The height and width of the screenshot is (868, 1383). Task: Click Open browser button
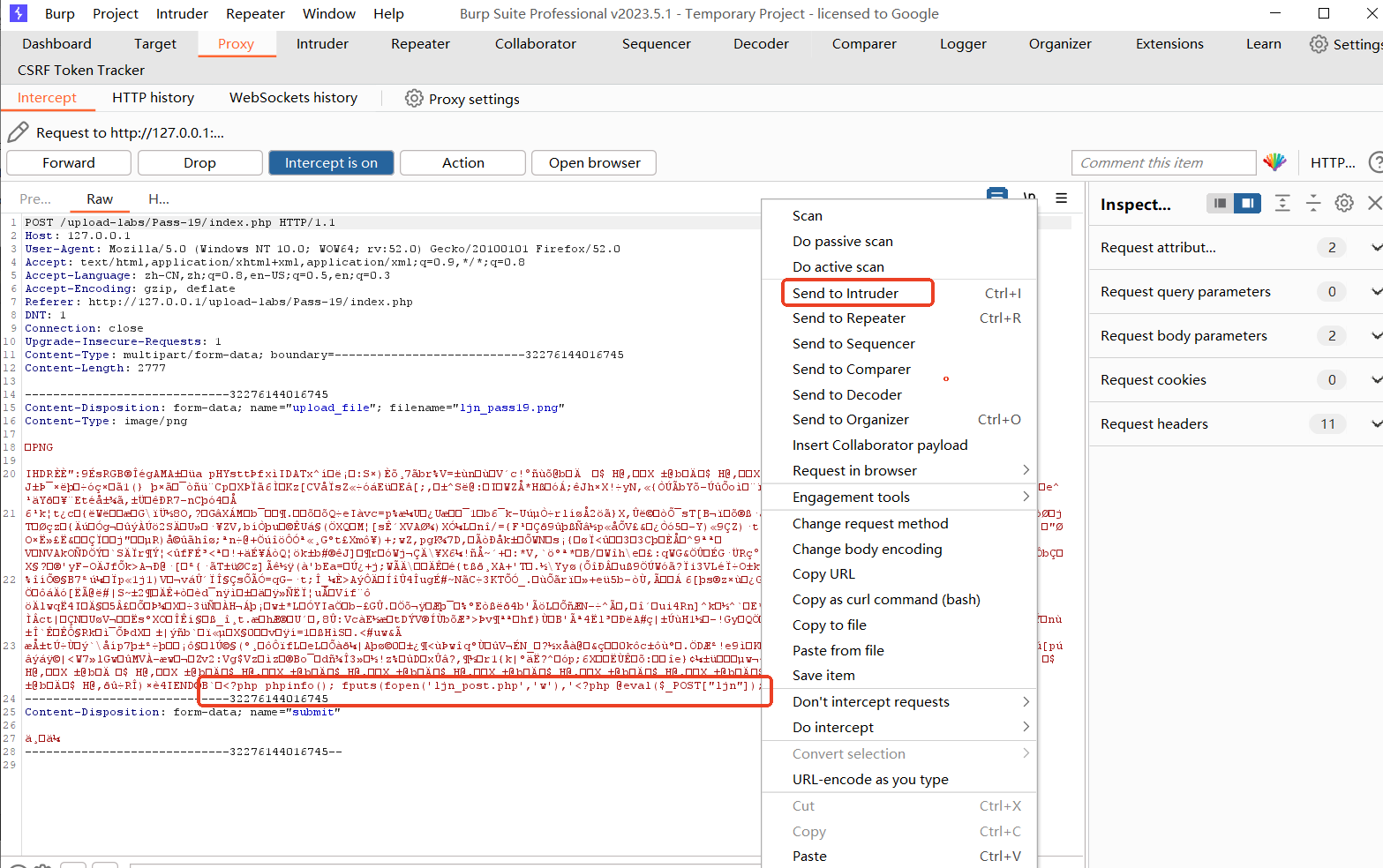pyautogui.click(x=594, y=162)
